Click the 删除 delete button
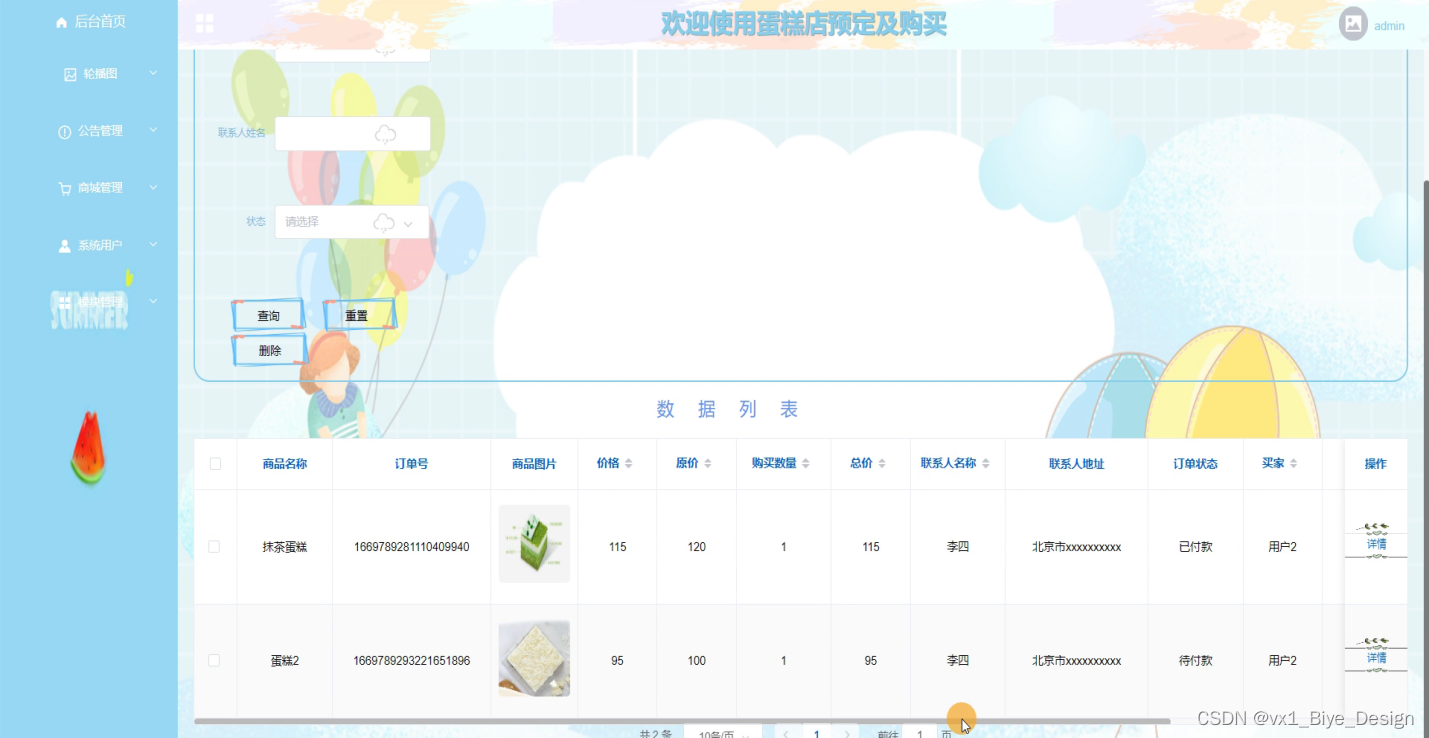The height and width of the screenshot is (738, 1429). coord(269,350)
